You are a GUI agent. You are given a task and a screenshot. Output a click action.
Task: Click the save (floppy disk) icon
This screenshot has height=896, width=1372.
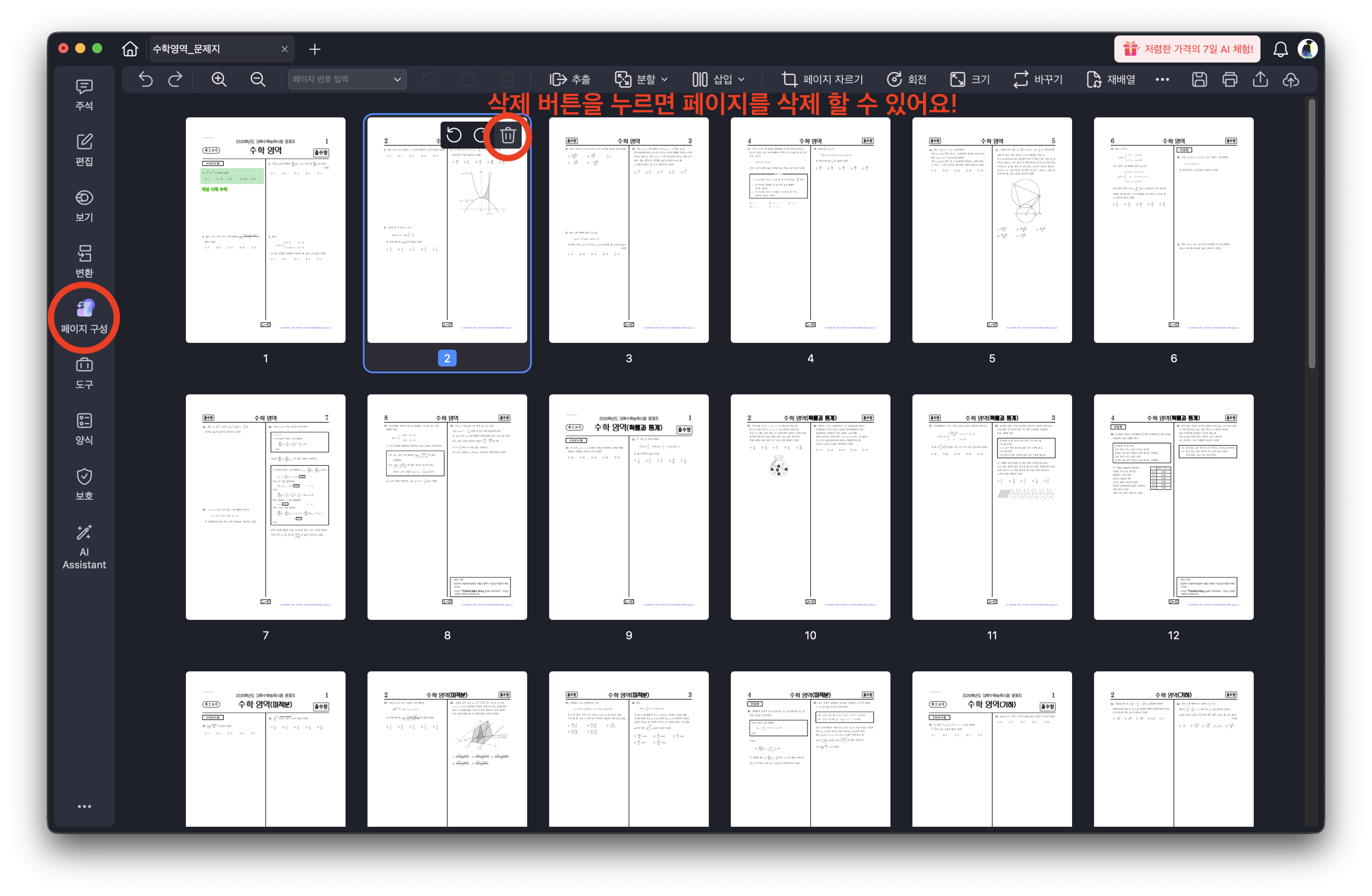[1199, 79]
